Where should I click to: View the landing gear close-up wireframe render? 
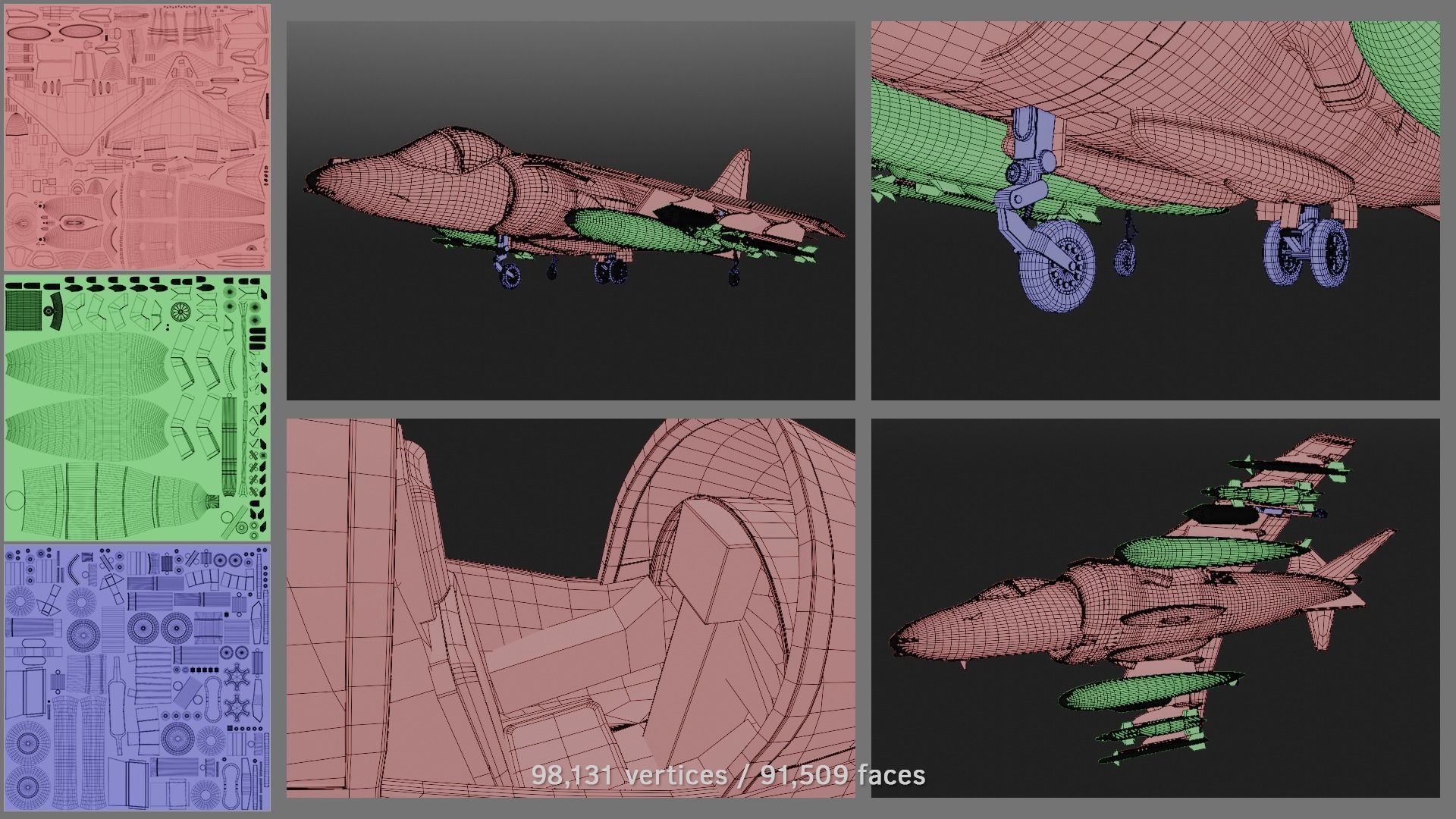[1155, 210]
